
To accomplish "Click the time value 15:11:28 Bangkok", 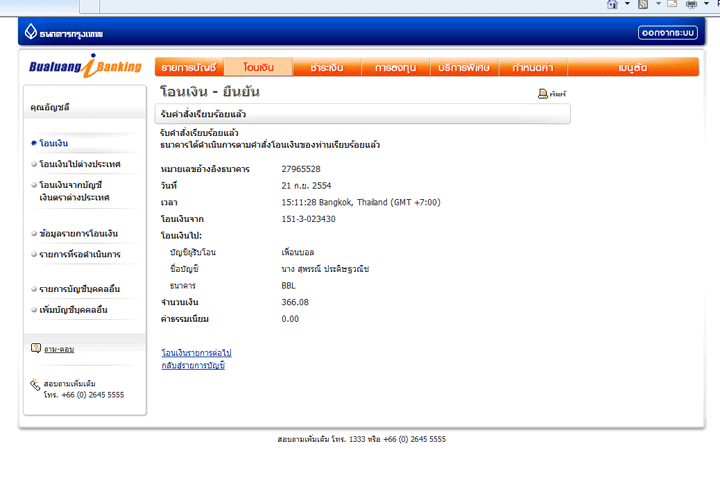I will pyautogui.click(x=361, y=202).
